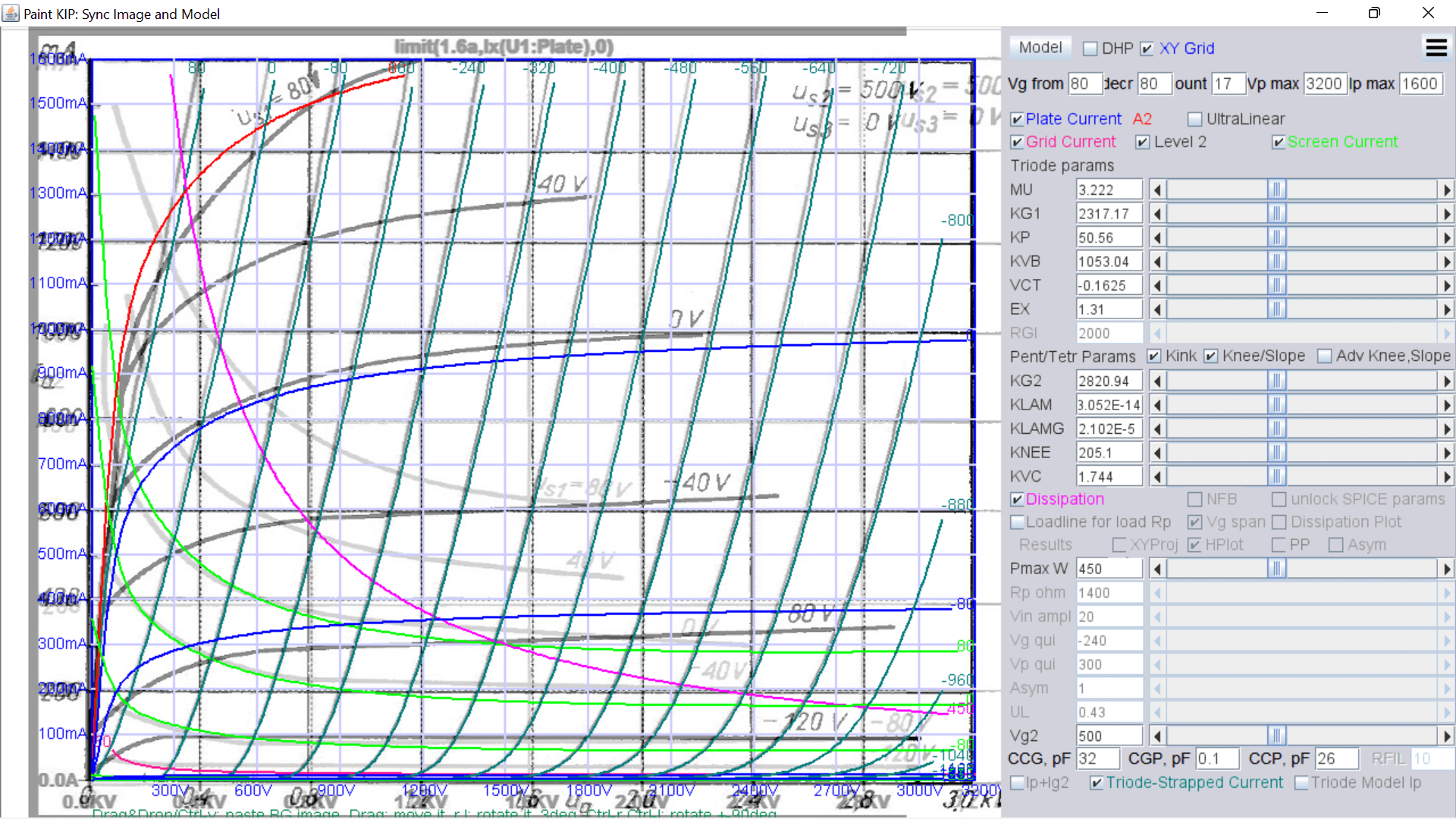Toggle the XY Grid checkbox
The width and height of the screenshot is (1456, 819).
click(1147, 49)
